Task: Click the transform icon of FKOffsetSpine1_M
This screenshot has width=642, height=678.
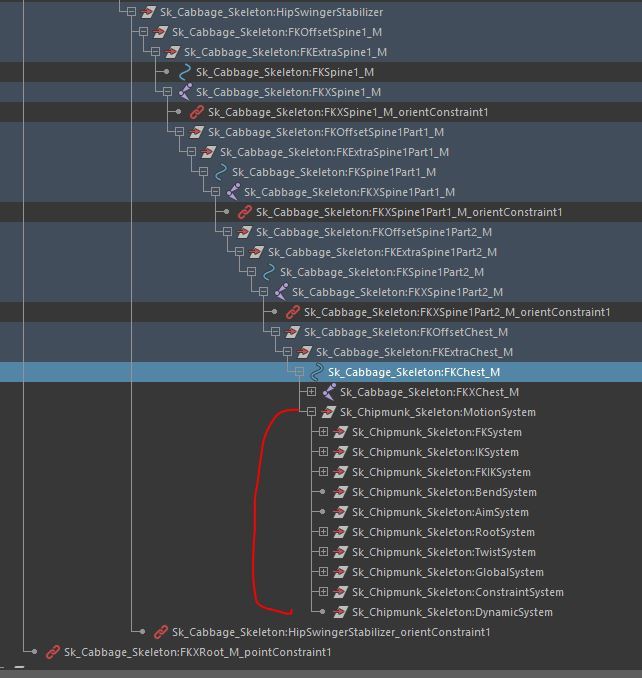Action: click(160, 32)
